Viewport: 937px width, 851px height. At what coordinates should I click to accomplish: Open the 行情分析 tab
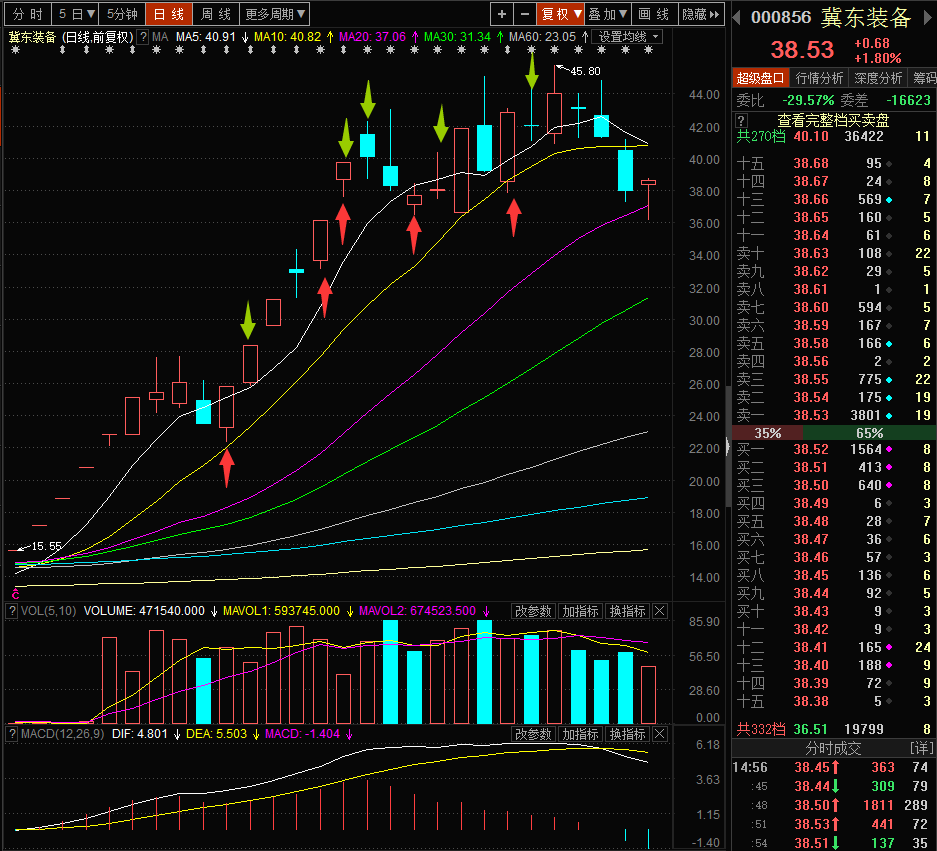(x=819, y=78)
